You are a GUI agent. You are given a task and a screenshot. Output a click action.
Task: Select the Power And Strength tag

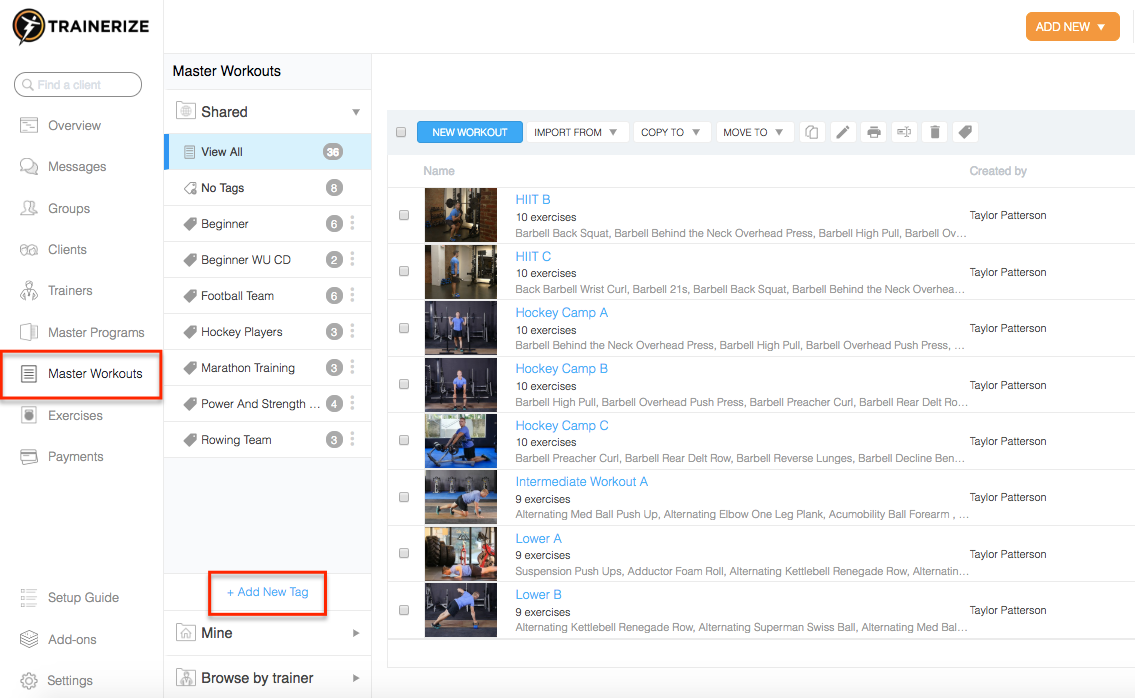point(268,403)
